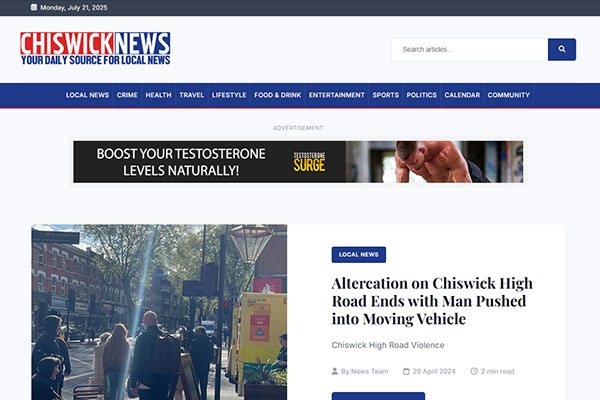Screen dimensions: 600x400
Task: Click the 'Chiswick High Road Violence' subtitle
Action: point(388,345)
